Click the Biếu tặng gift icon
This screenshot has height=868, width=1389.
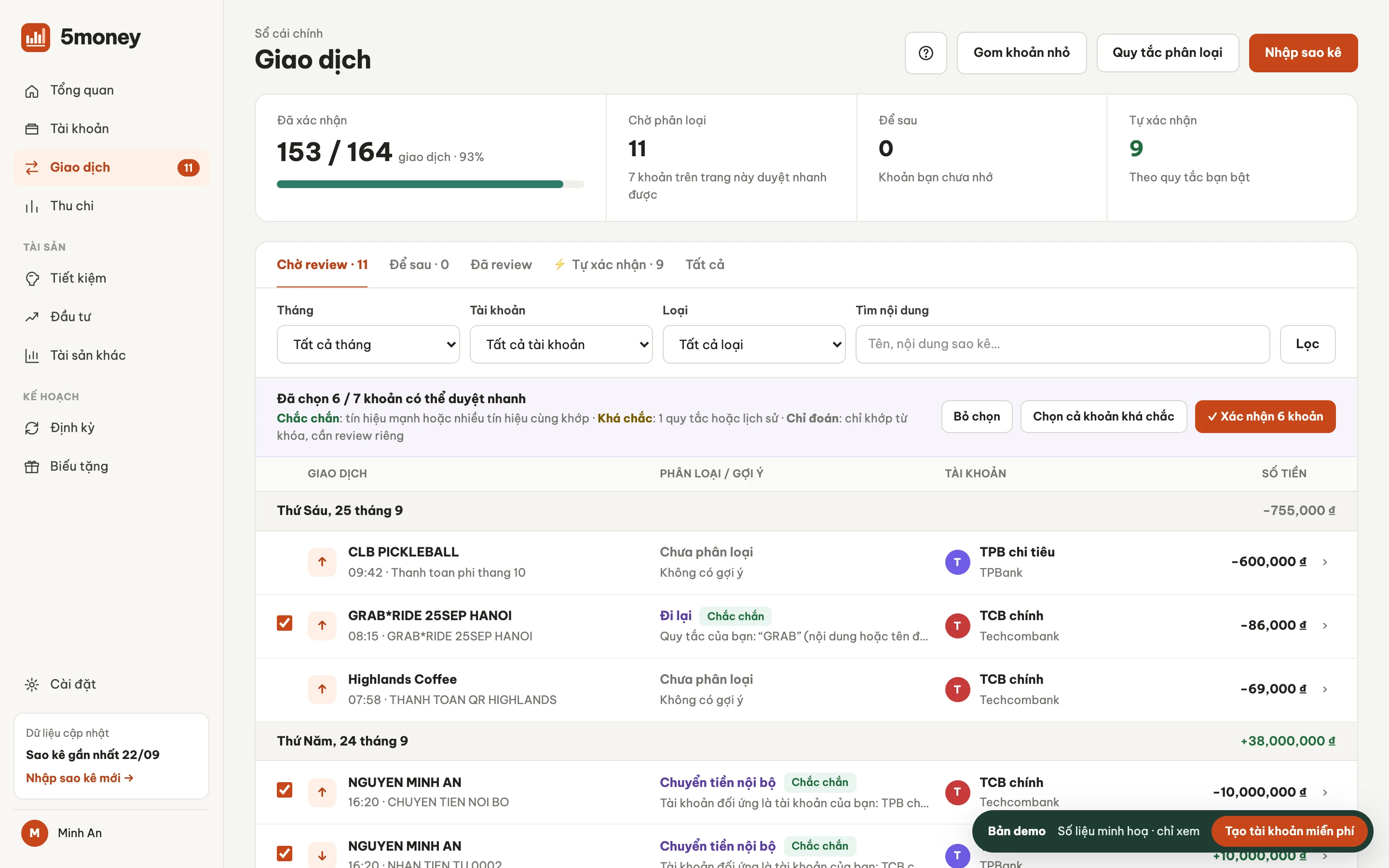coord(32,467)
